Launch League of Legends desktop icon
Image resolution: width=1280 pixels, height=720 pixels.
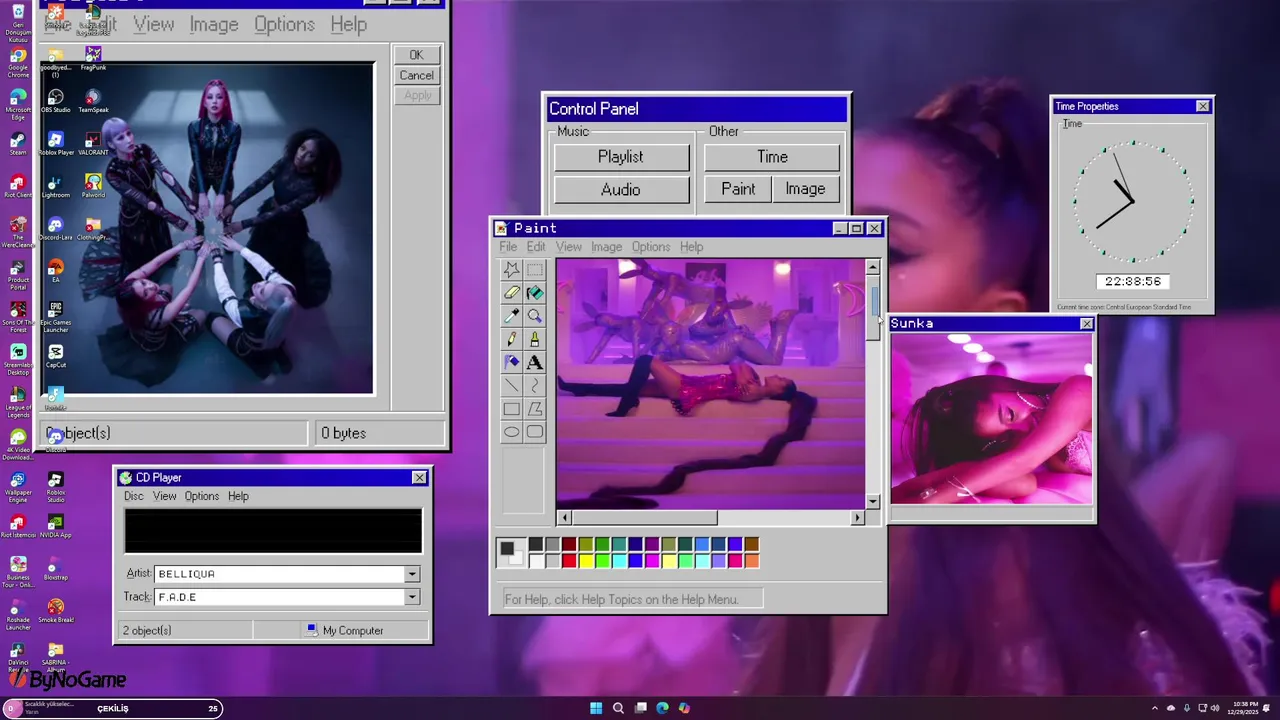tap(18, 400)
